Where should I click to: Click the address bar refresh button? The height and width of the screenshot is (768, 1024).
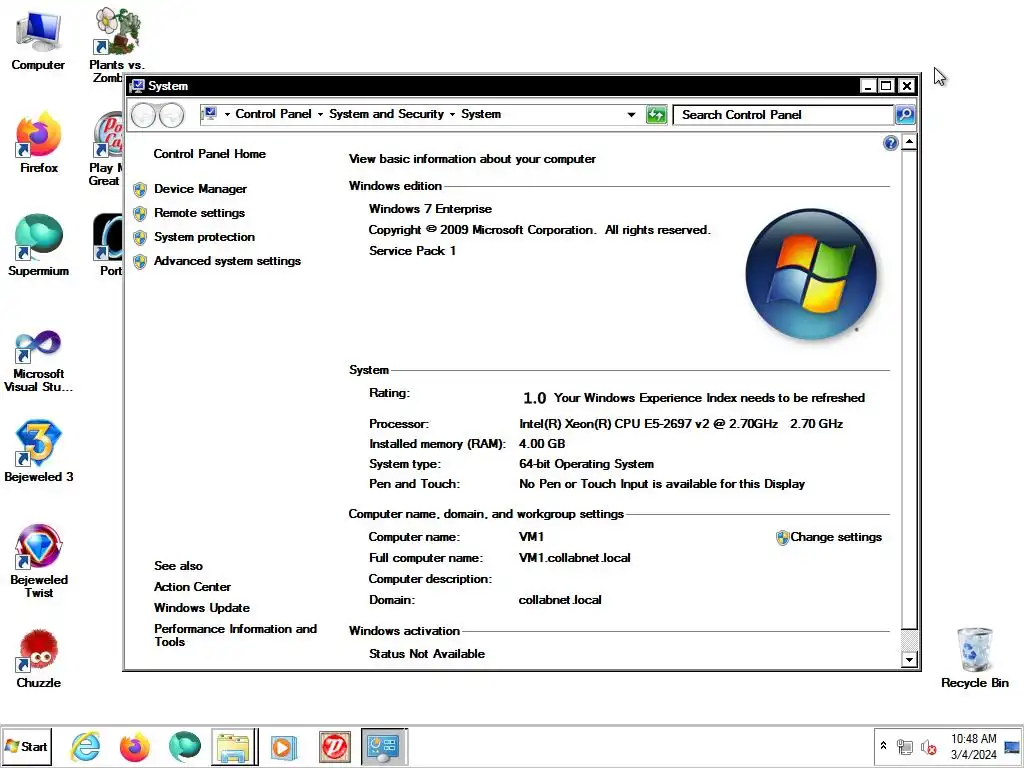point(656,115)
